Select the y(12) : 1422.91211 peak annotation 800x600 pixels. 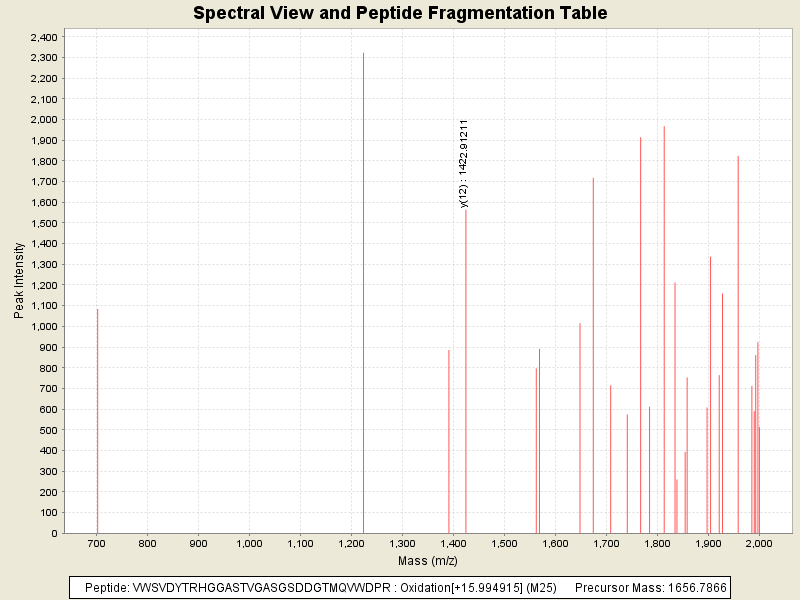(464, 163)
